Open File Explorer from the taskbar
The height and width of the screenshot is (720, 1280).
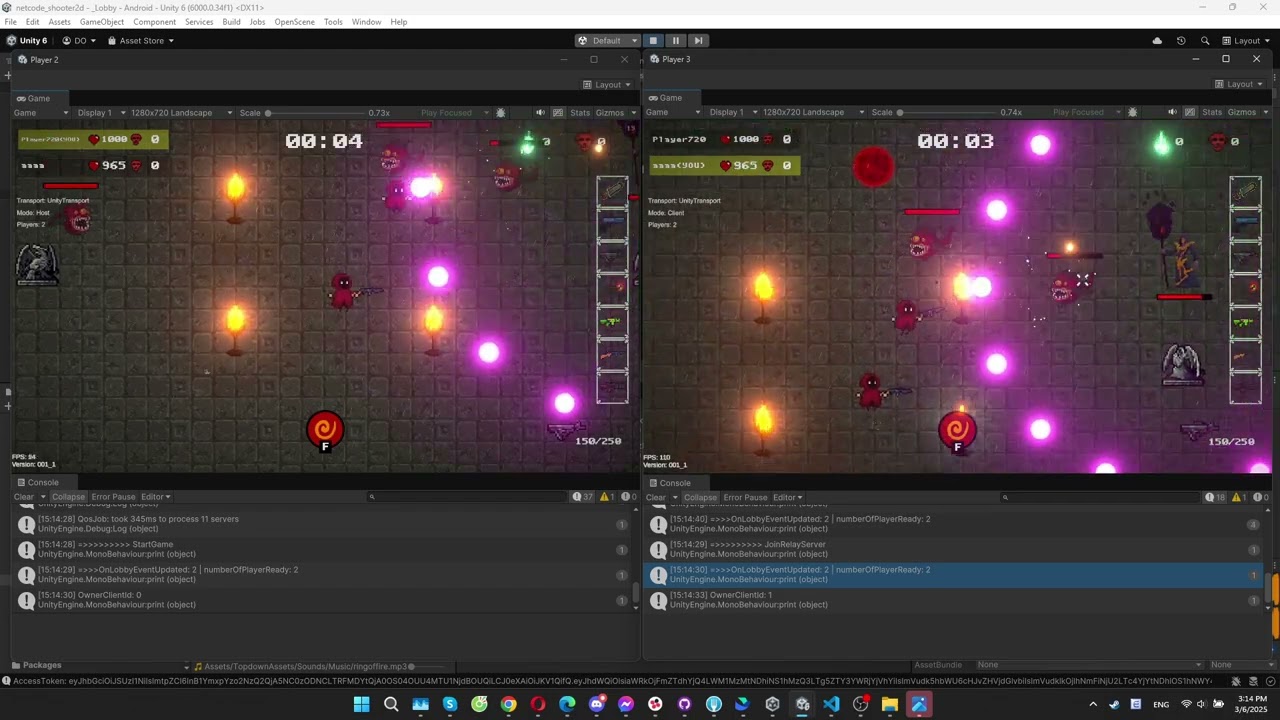[889, 705]
